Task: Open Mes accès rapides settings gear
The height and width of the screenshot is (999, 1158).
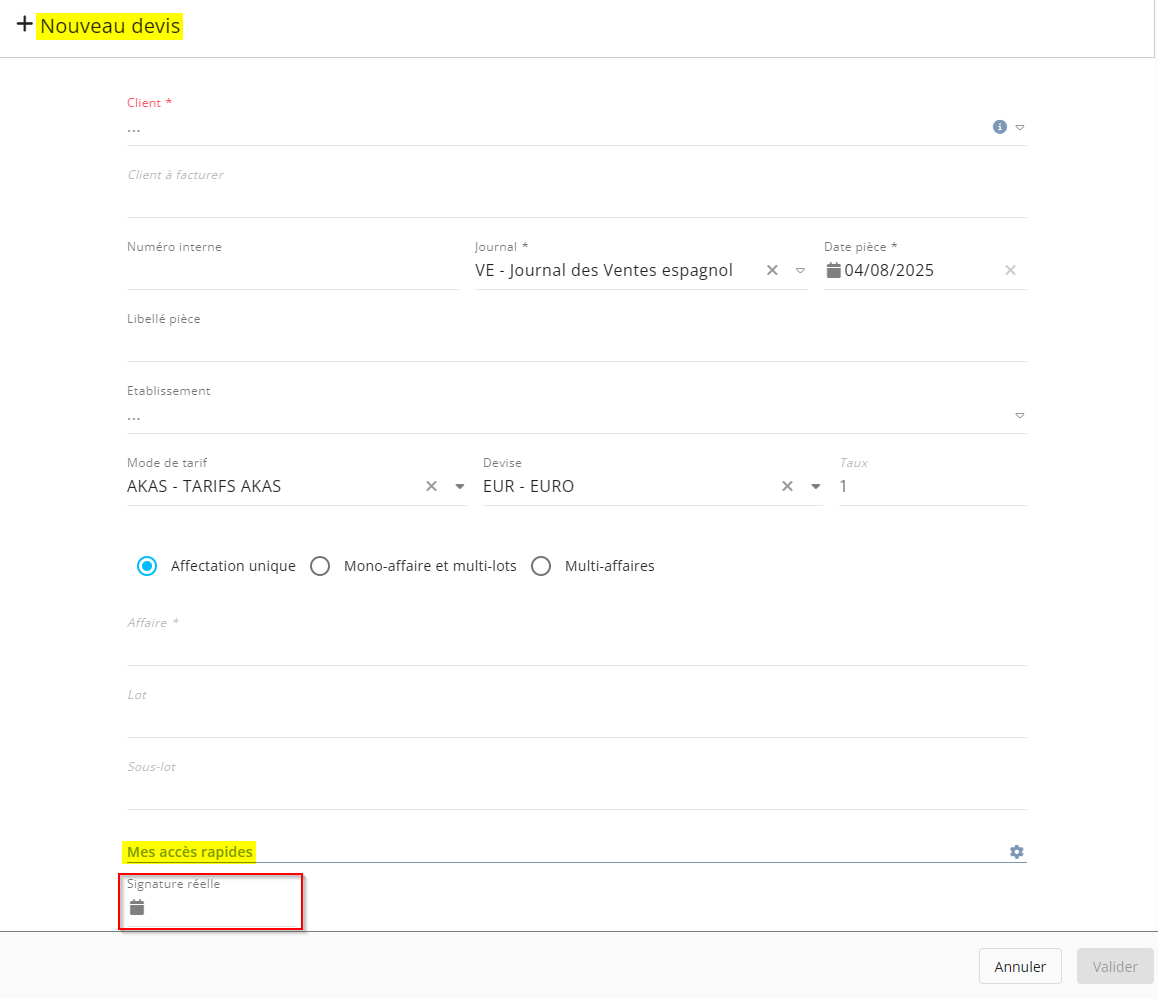Action: tap(1017, 852)
